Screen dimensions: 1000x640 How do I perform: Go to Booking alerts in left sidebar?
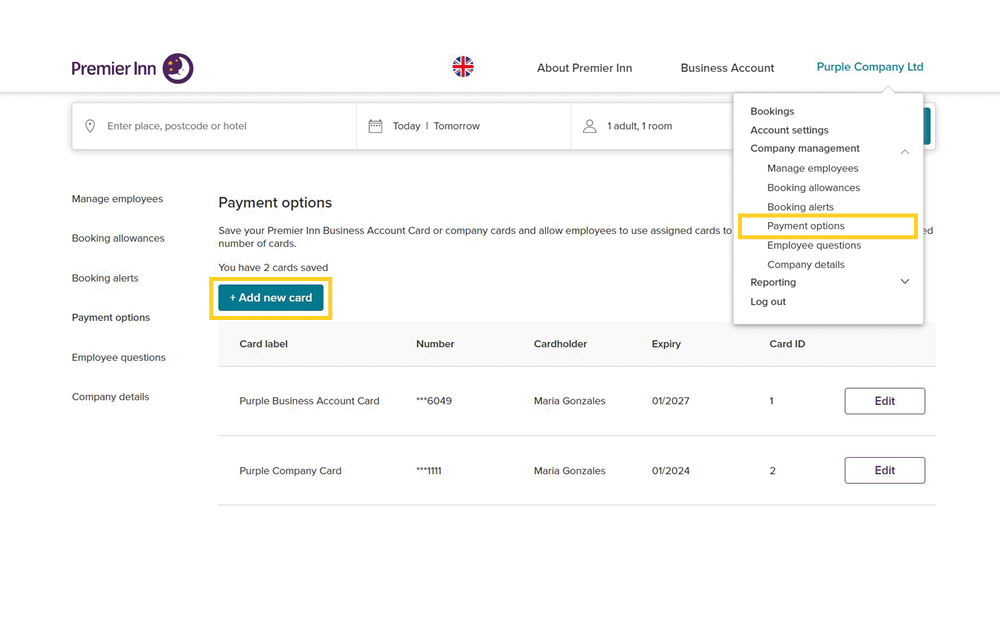pyautogui.click(x=105, y=278)
